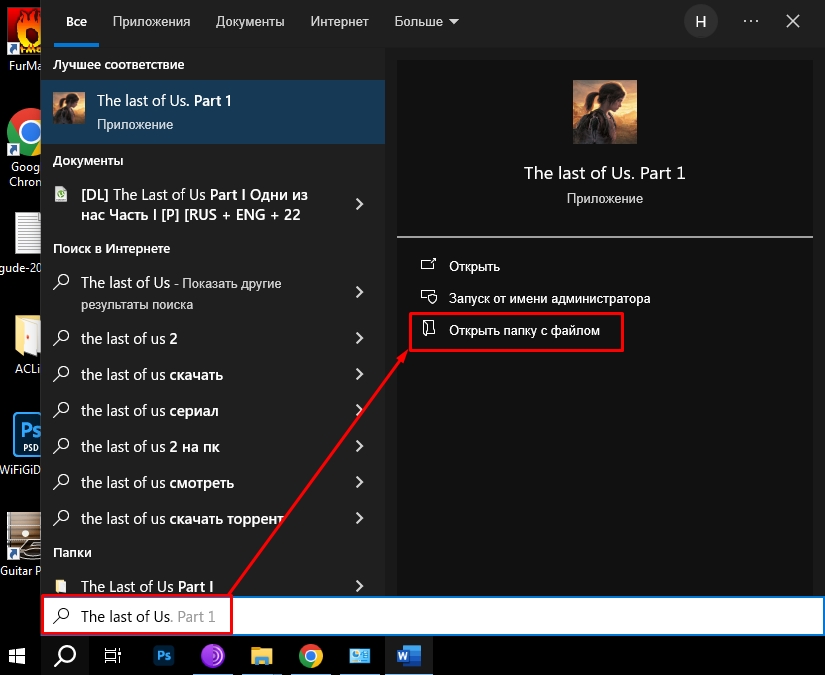Click the taskbar search magnifier icon
825x675 pixels.
click(65, 656)
